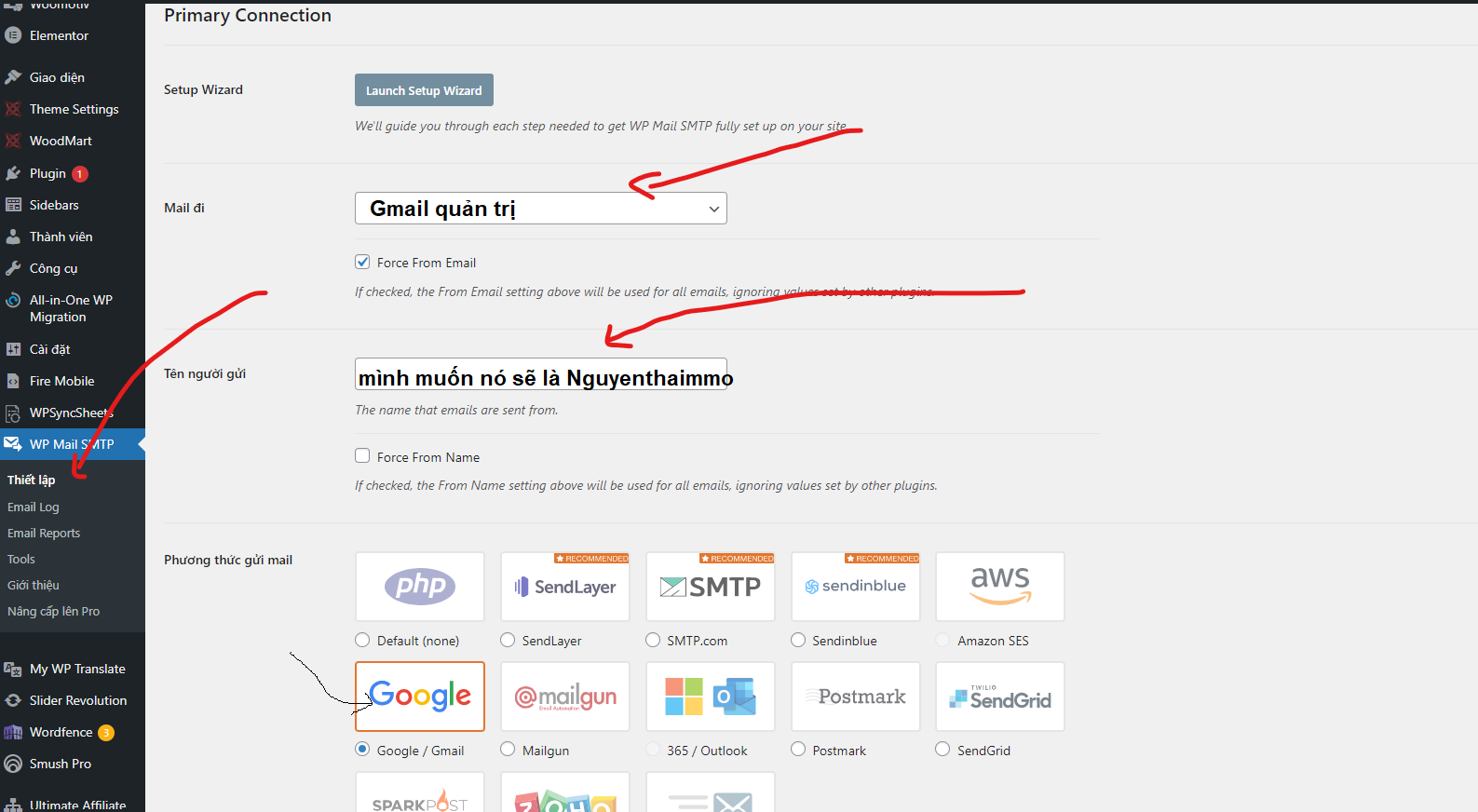Viewport: 1478px width, 812px height.
Task: Select the 365 / Outlook radio button
Action: point(653,749)
